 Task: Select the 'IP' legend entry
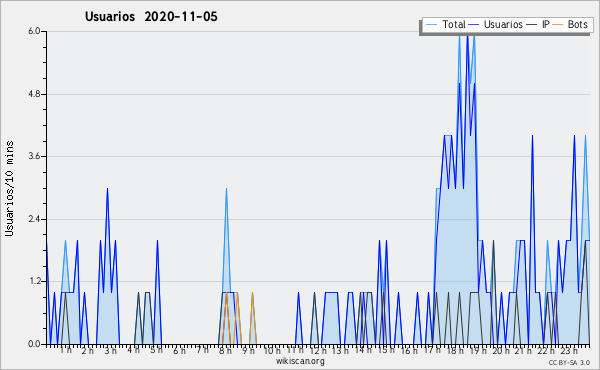[538, 24]
